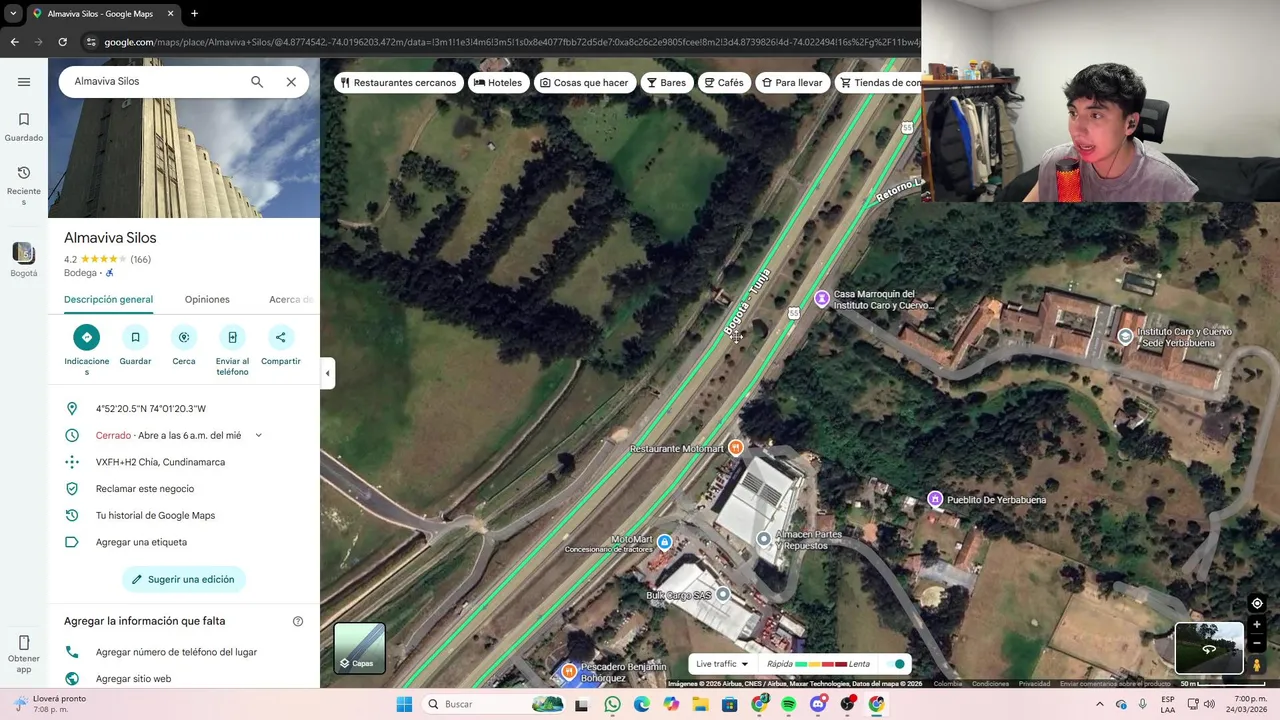Open the Capas layers thumbnail
1280x720 pixels.
pyautogui.click(x=359, y=648)
